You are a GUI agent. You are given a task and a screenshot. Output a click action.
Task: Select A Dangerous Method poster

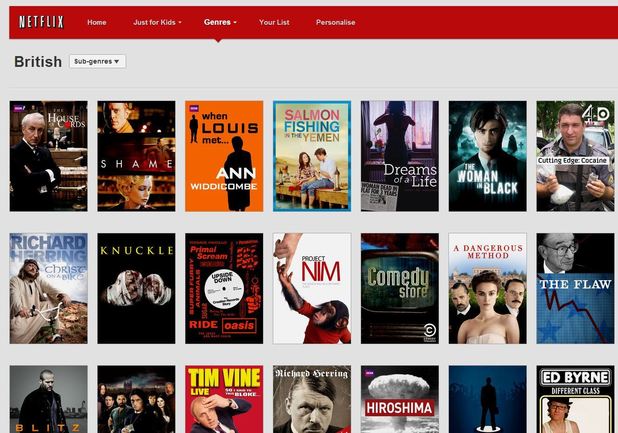(x=488, y=288)
